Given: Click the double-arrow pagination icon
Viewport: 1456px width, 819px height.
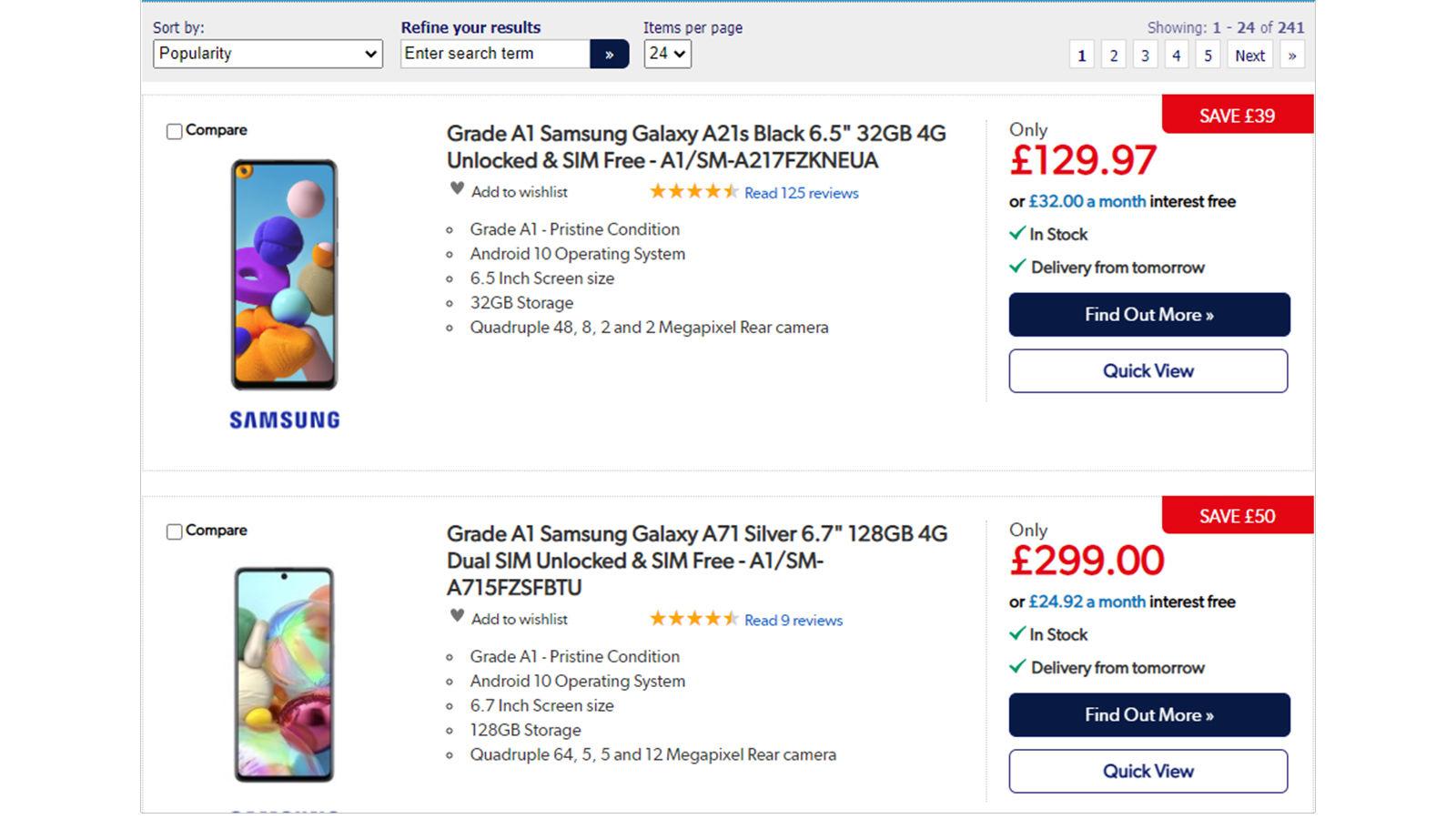Looking at the screenshot, I should tap(1291, 56).
